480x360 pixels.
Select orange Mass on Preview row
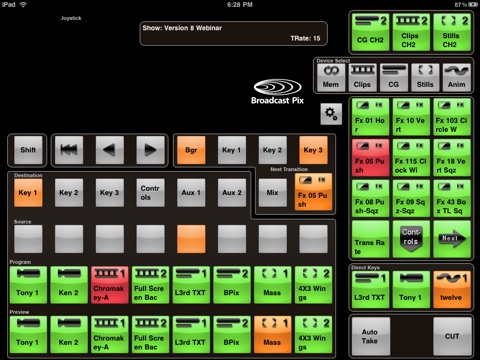coord(272,334)
